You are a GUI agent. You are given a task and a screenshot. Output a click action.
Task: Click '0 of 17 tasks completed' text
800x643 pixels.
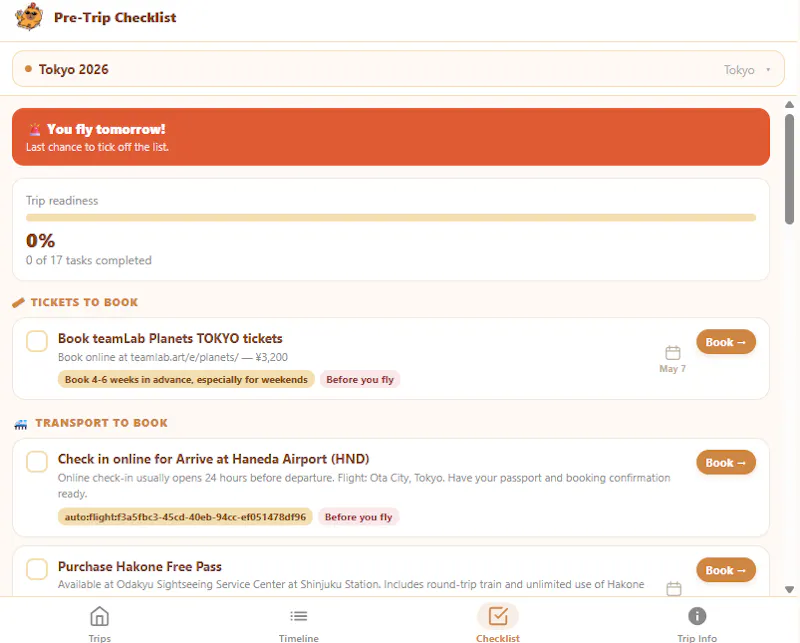point(89,260)
